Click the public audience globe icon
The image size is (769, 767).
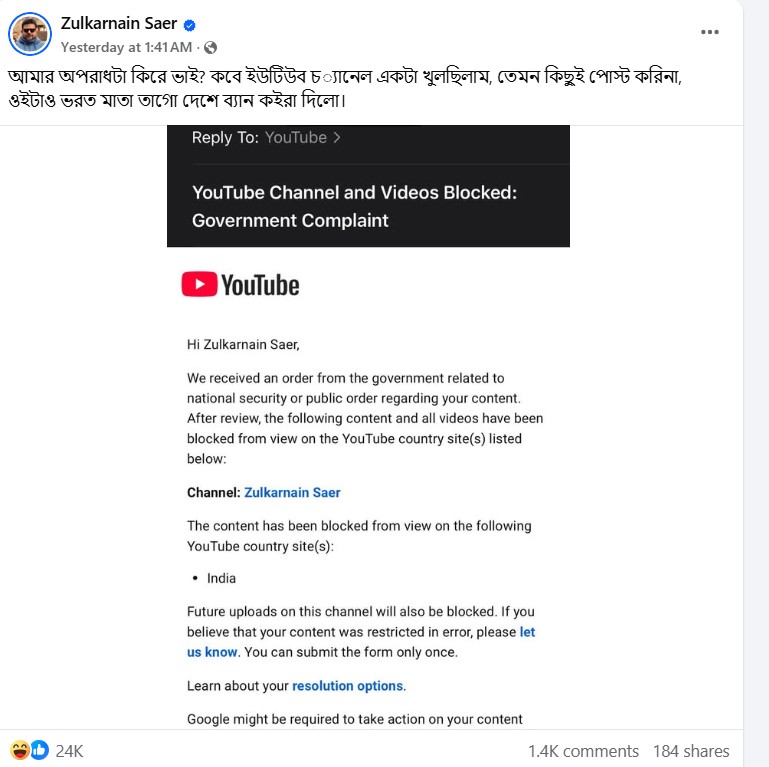211,47
